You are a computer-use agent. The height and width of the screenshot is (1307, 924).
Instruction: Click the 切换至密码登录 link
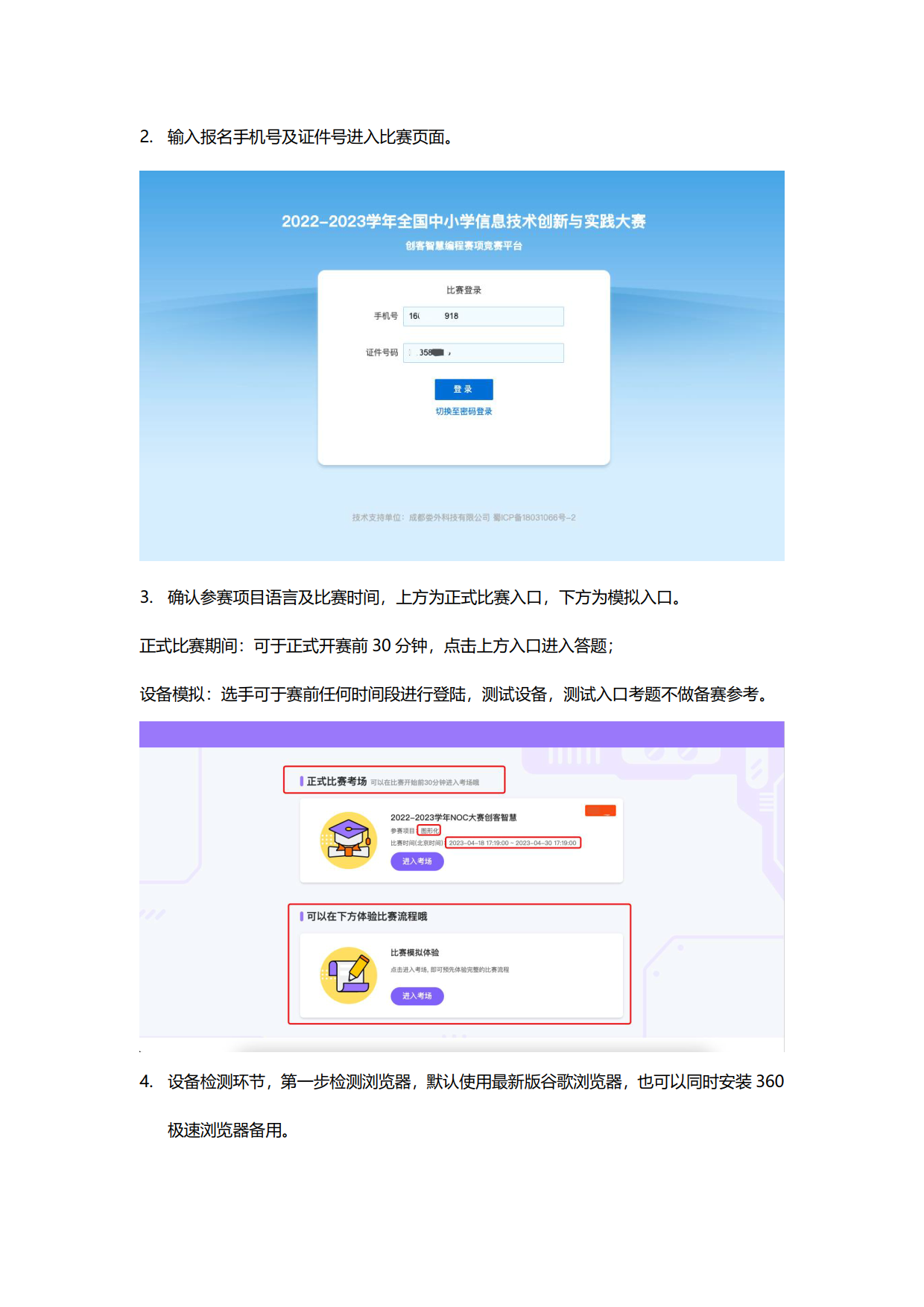point(463,411)
